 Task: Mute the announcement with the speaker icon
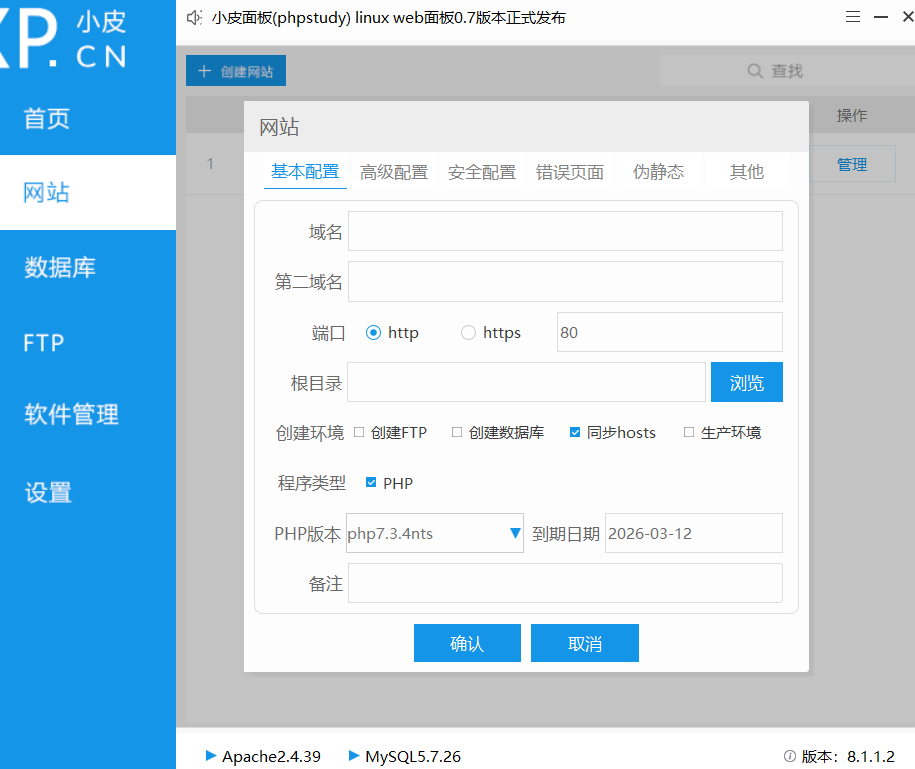coord(194,17)
